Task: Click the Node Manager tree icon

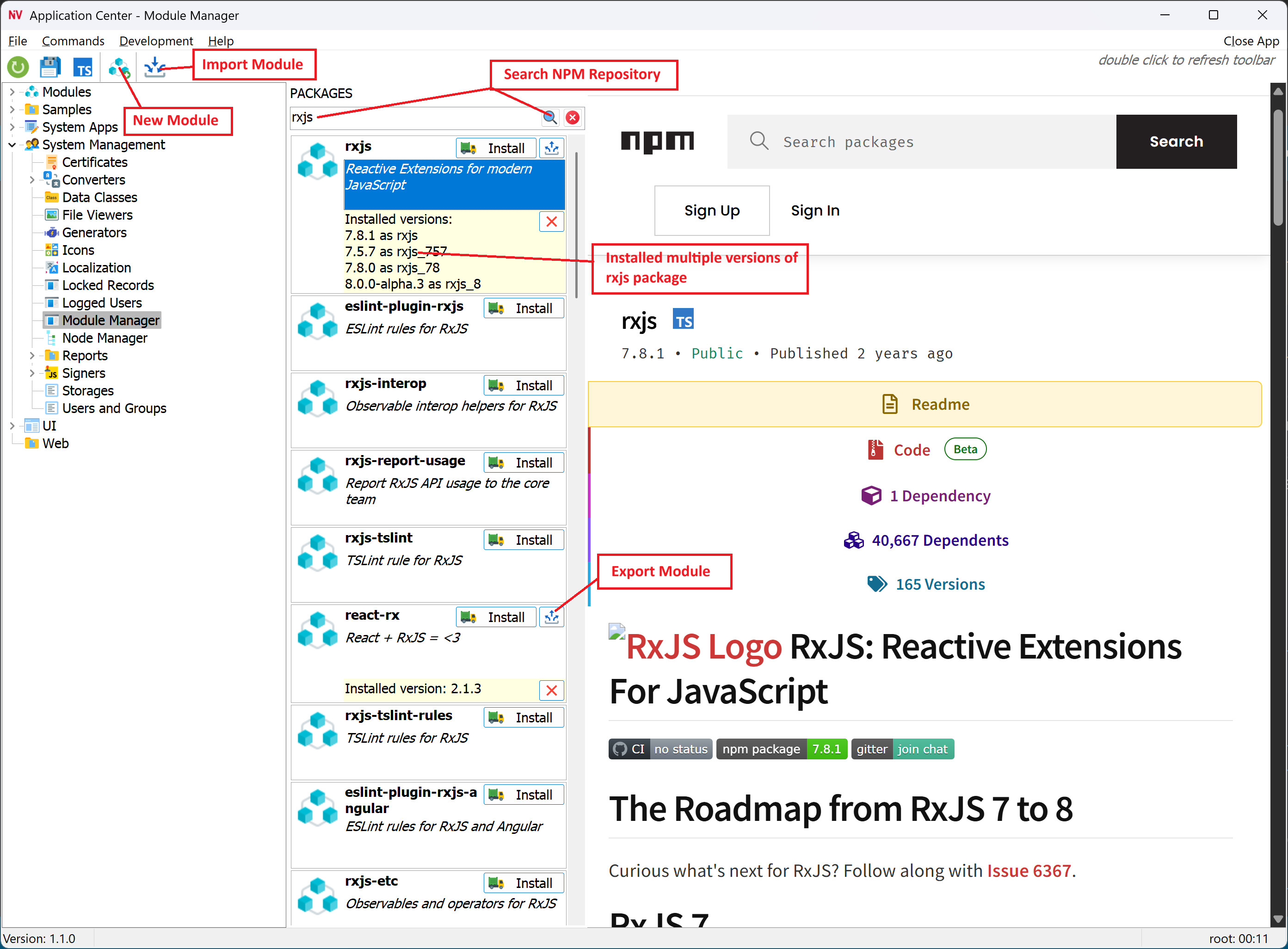Action: pos(51,338)
